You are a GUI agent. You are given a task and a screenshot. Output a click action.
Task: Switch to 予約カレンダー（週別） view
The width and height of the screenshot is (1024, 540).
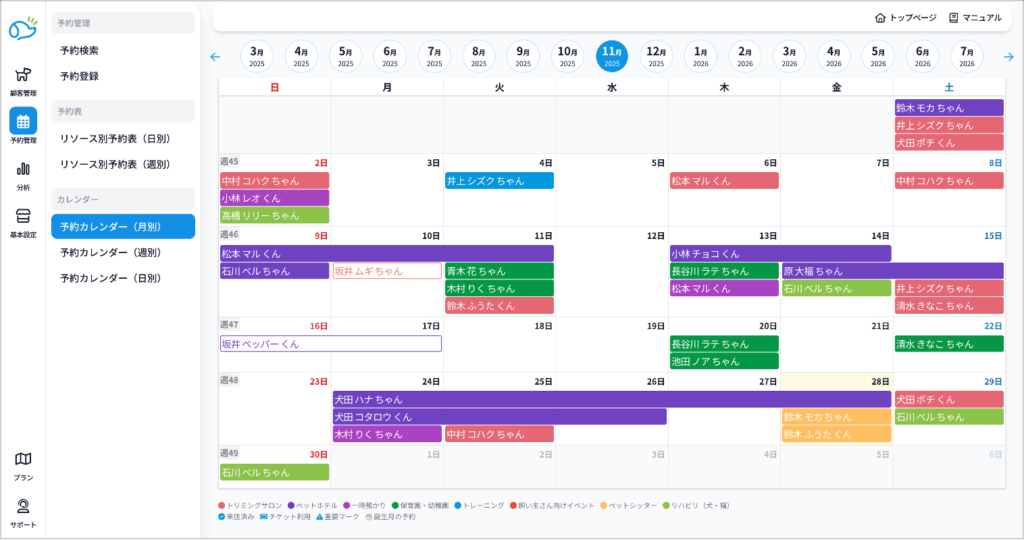click(x=110, y=252)
